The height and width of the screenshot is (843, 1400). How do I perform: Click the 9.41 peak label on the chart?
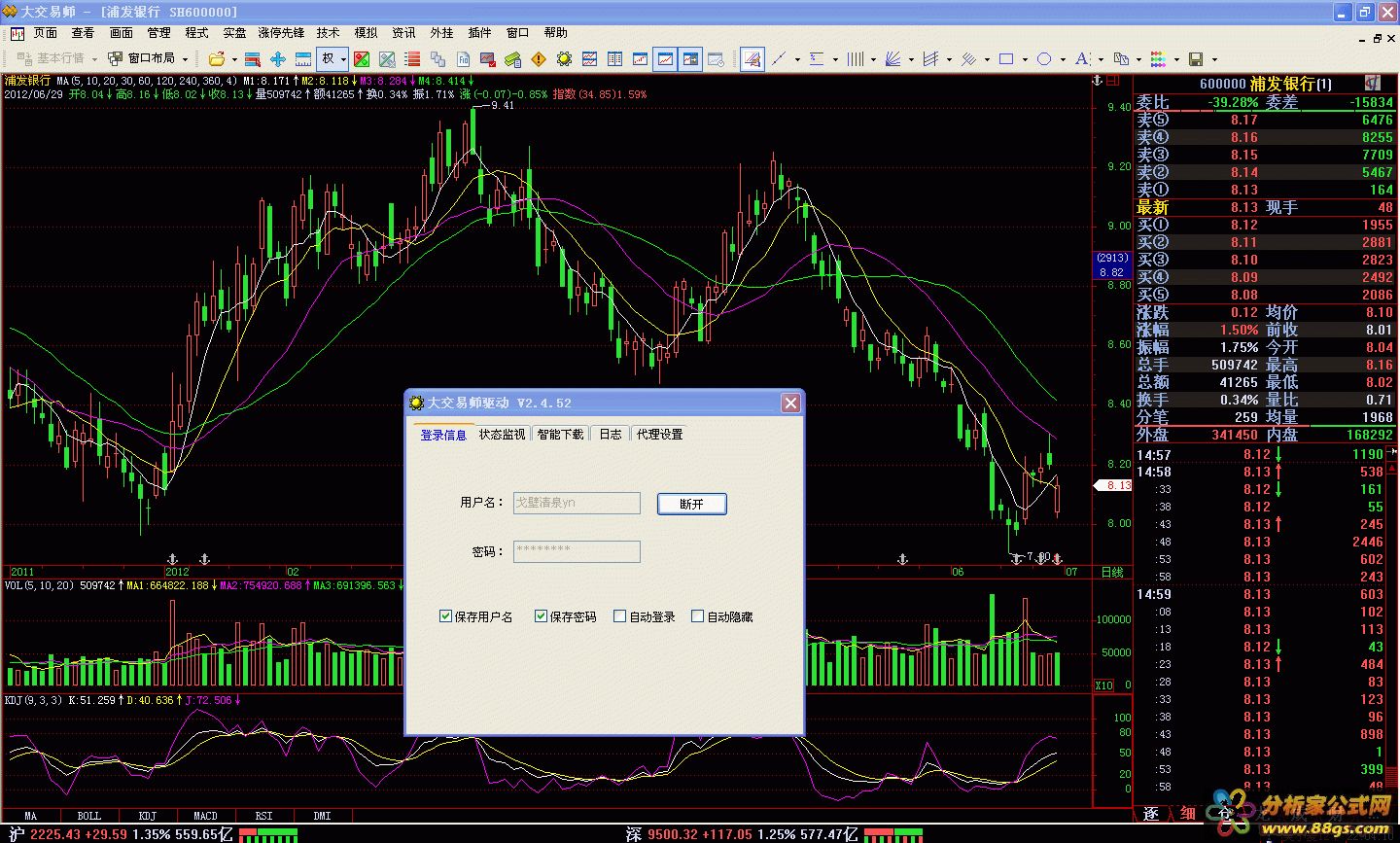[x=503, y=105]
